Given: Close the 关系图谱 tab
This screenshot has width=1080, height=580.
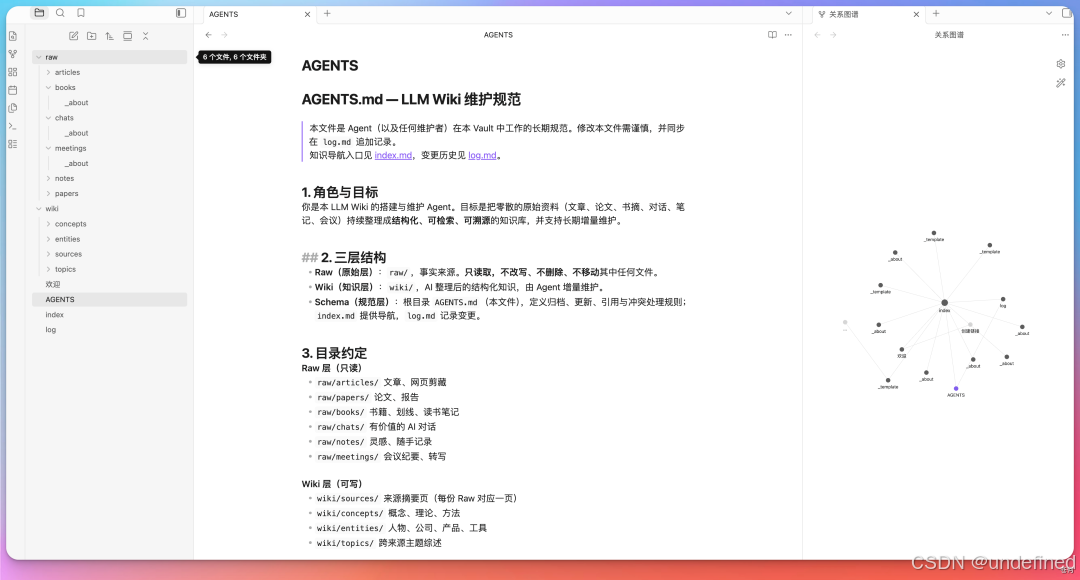Looking at the screenshot, I should pyautogui.click(x=916, y=14).
